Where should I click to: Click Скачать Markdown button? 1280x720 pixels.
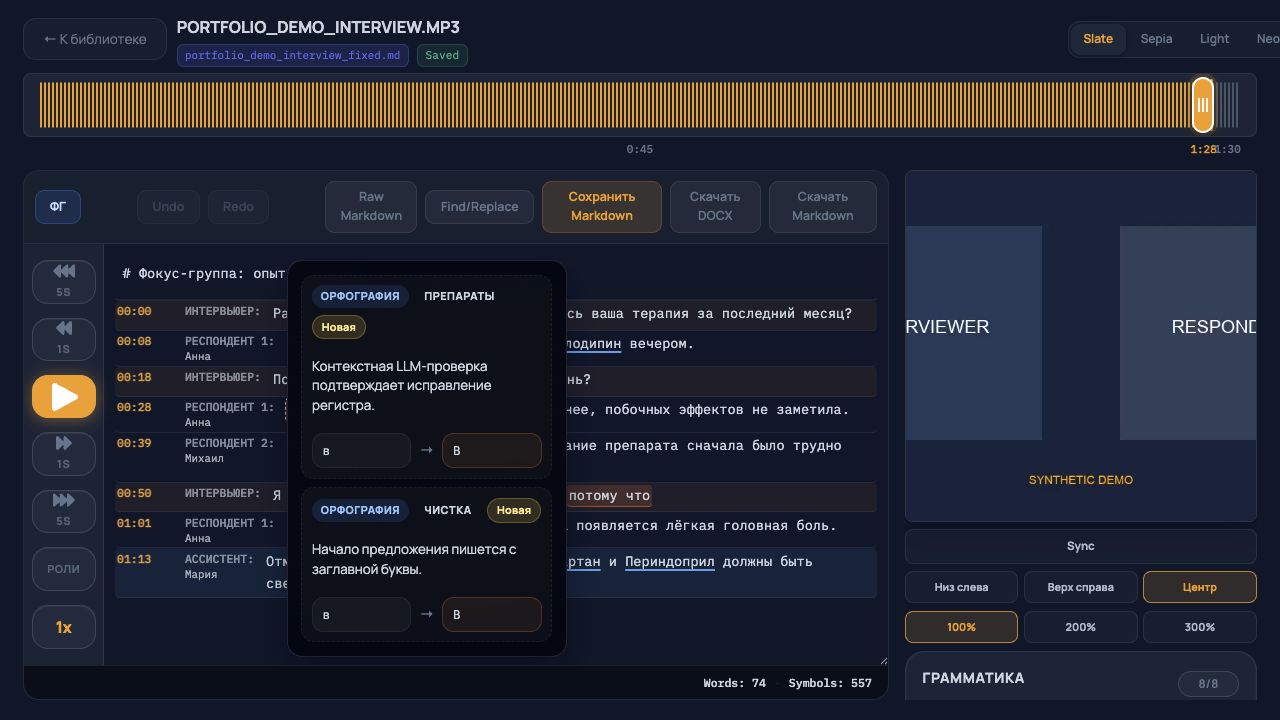pos(823,207)
